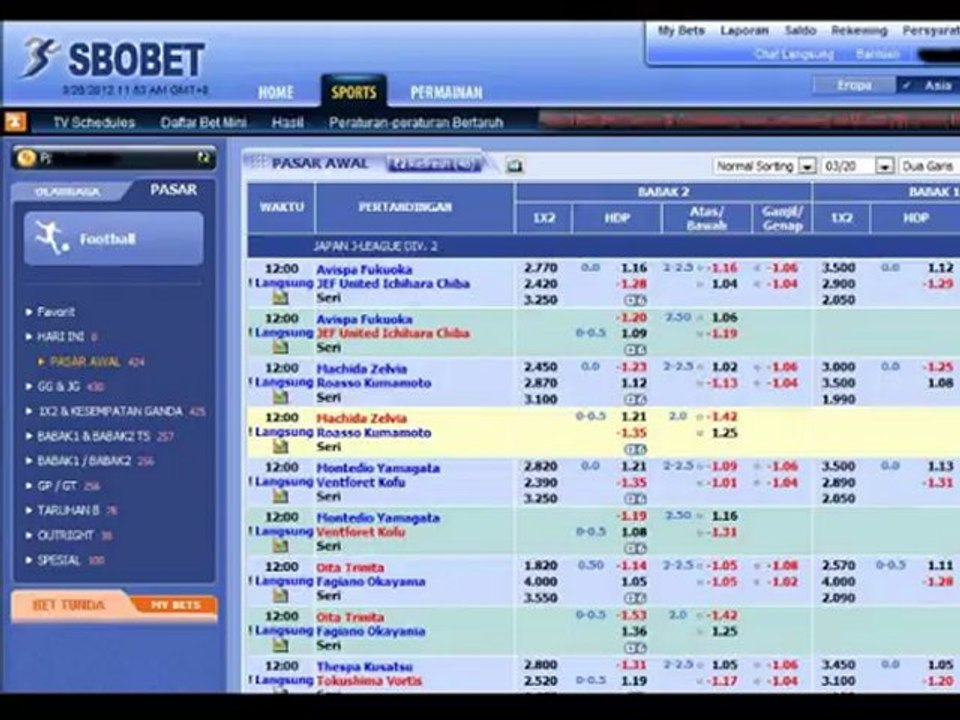The width and height of the screenshot is (960, 720).
Task: Switch to the PASAR sidebar tab
Action: click(174, 190)
